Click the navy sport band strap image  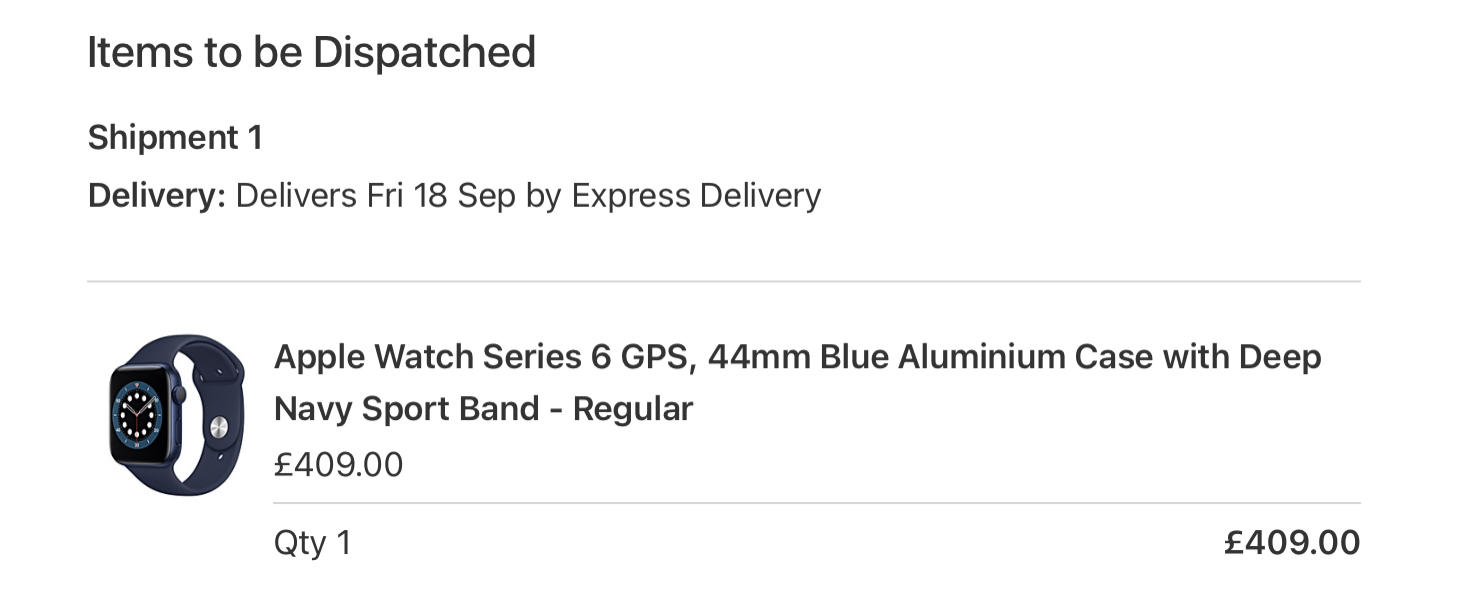click(x=212, y=415)
